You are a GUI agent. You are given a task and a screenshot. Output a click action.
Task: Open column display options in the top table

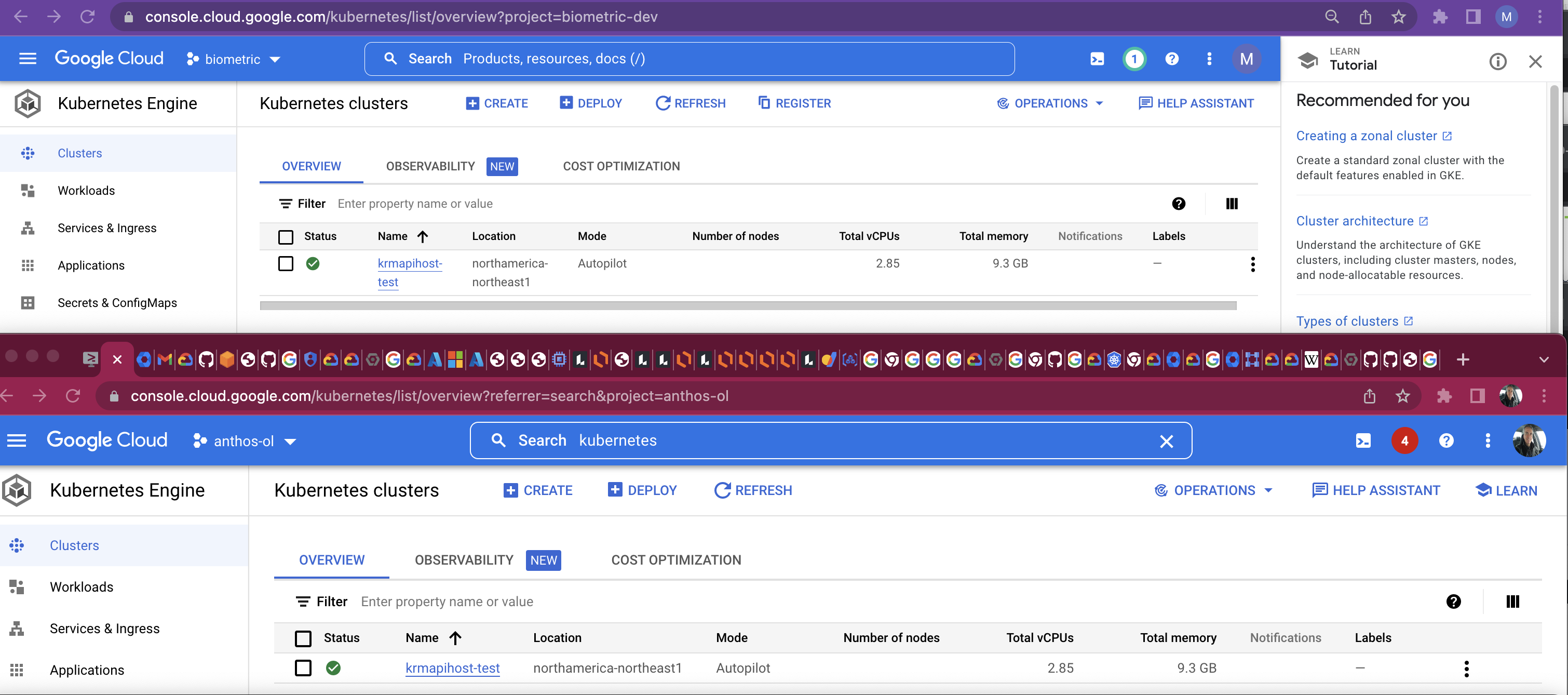1232,204
